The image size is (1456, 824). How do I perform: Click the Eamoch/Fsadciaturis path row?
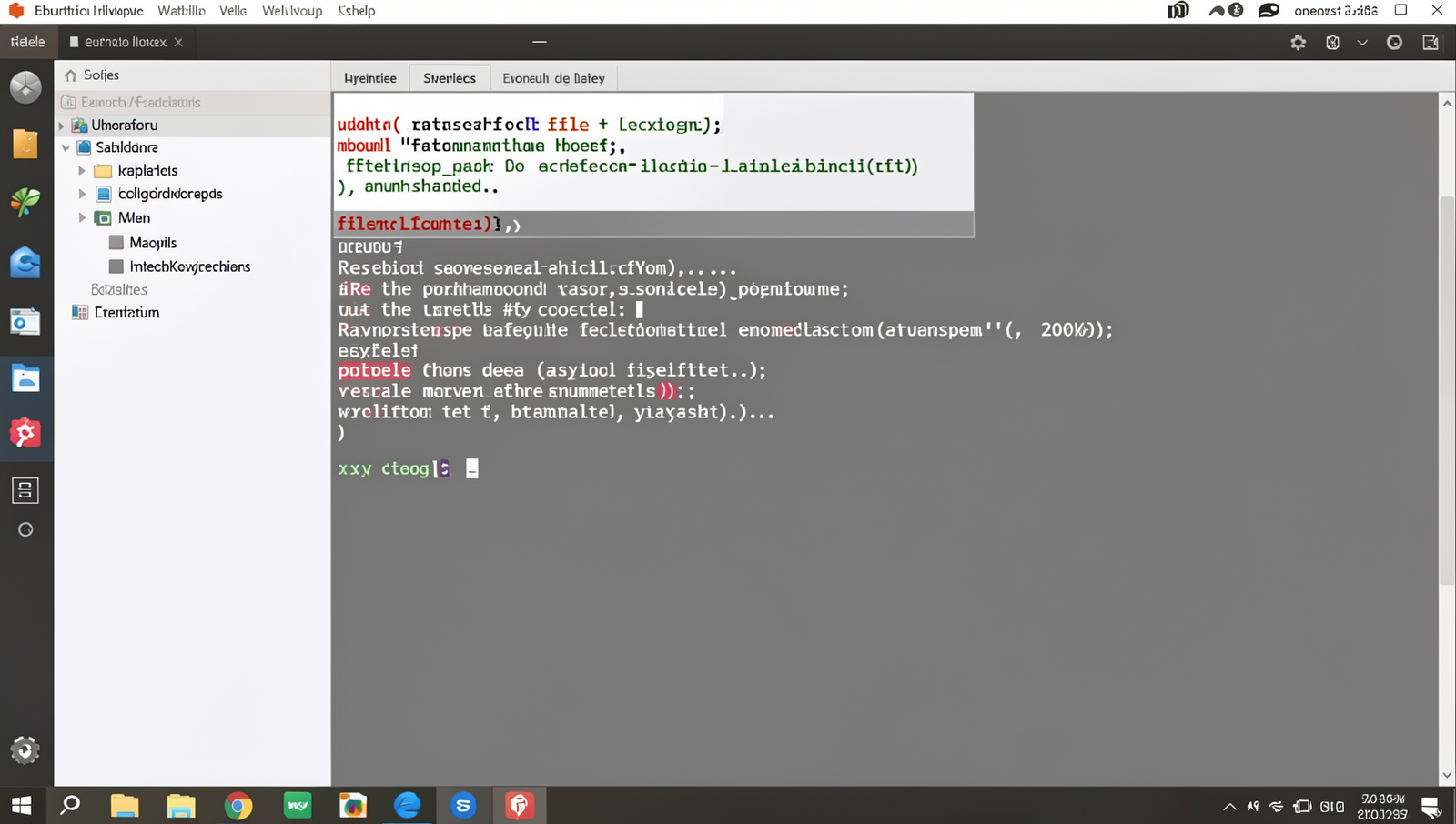[x=193, y=102]
